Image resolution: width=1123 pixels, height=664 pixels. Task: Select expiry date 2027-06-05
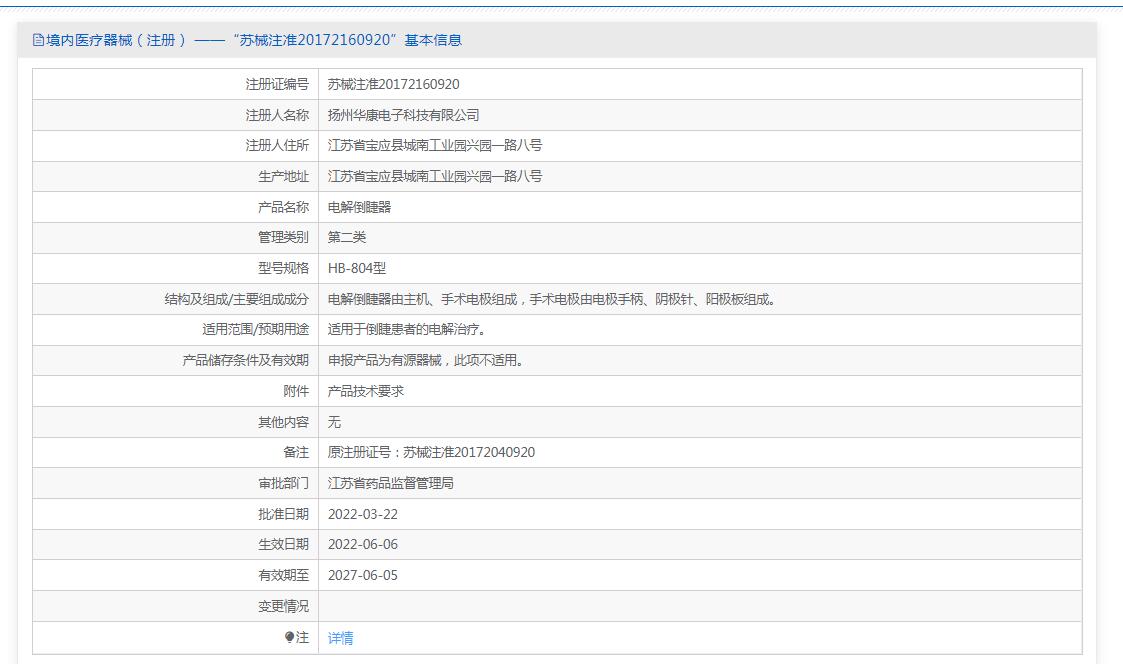[362, 575]
